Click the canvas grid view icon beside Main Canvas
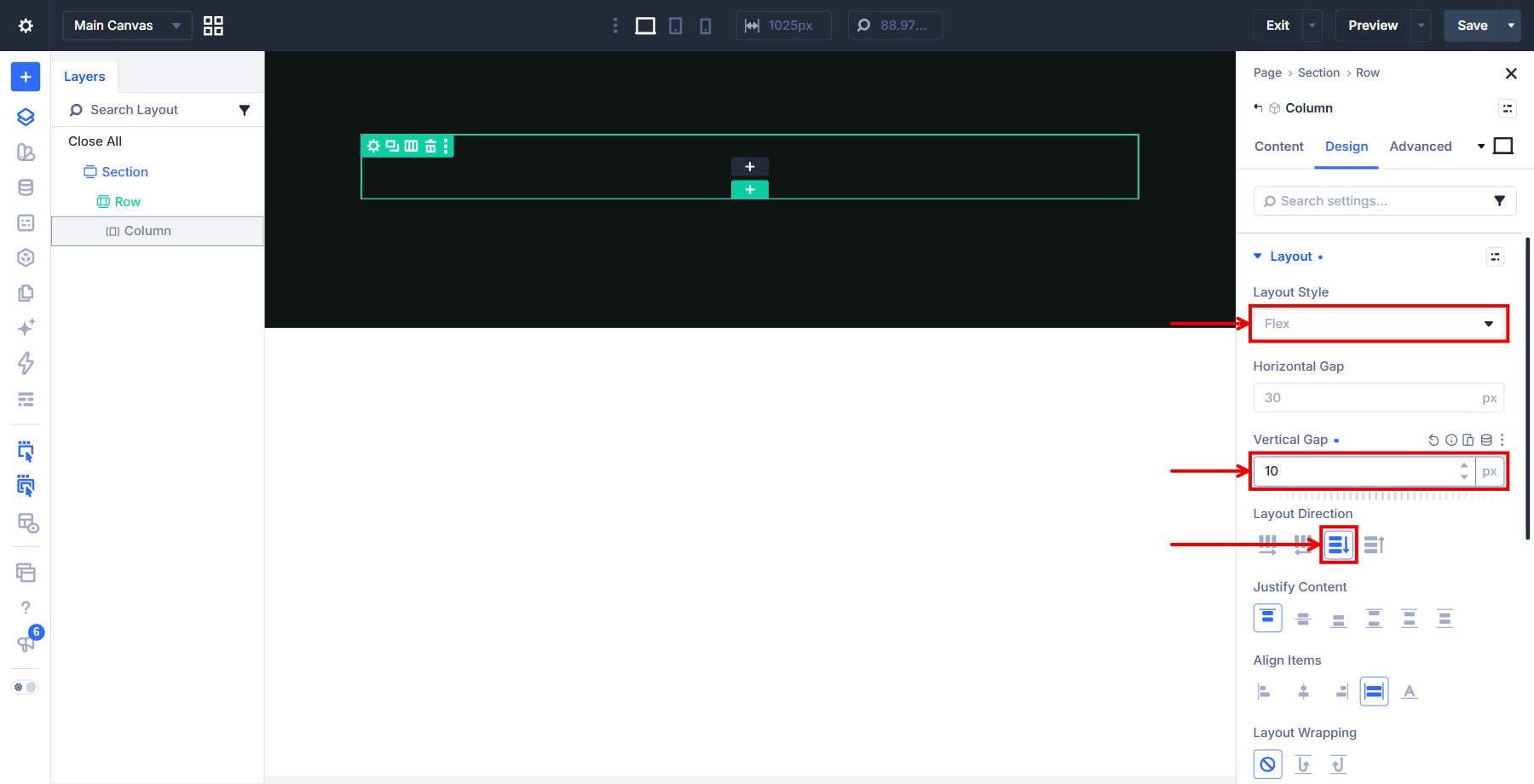The width and height of the screenshot is (1534, 784). (x=213, y=26)
